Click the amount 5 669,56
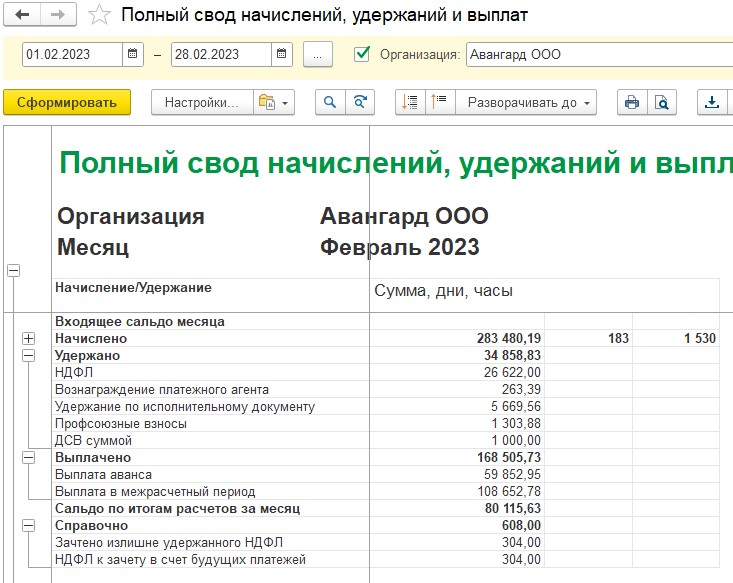 click(x=516, y=406)
